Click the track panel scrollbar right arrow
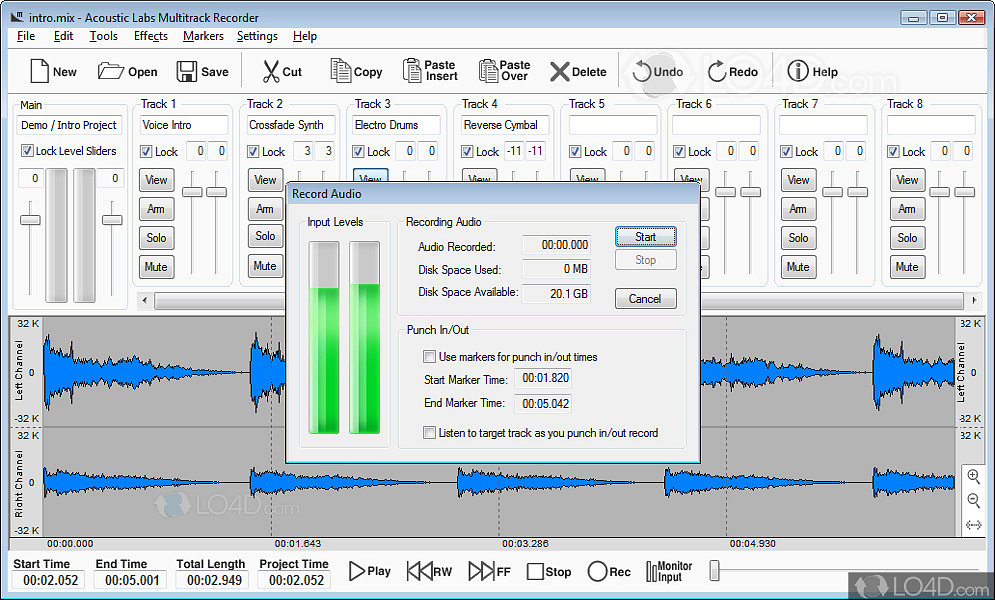 click(x=974, y=301)
